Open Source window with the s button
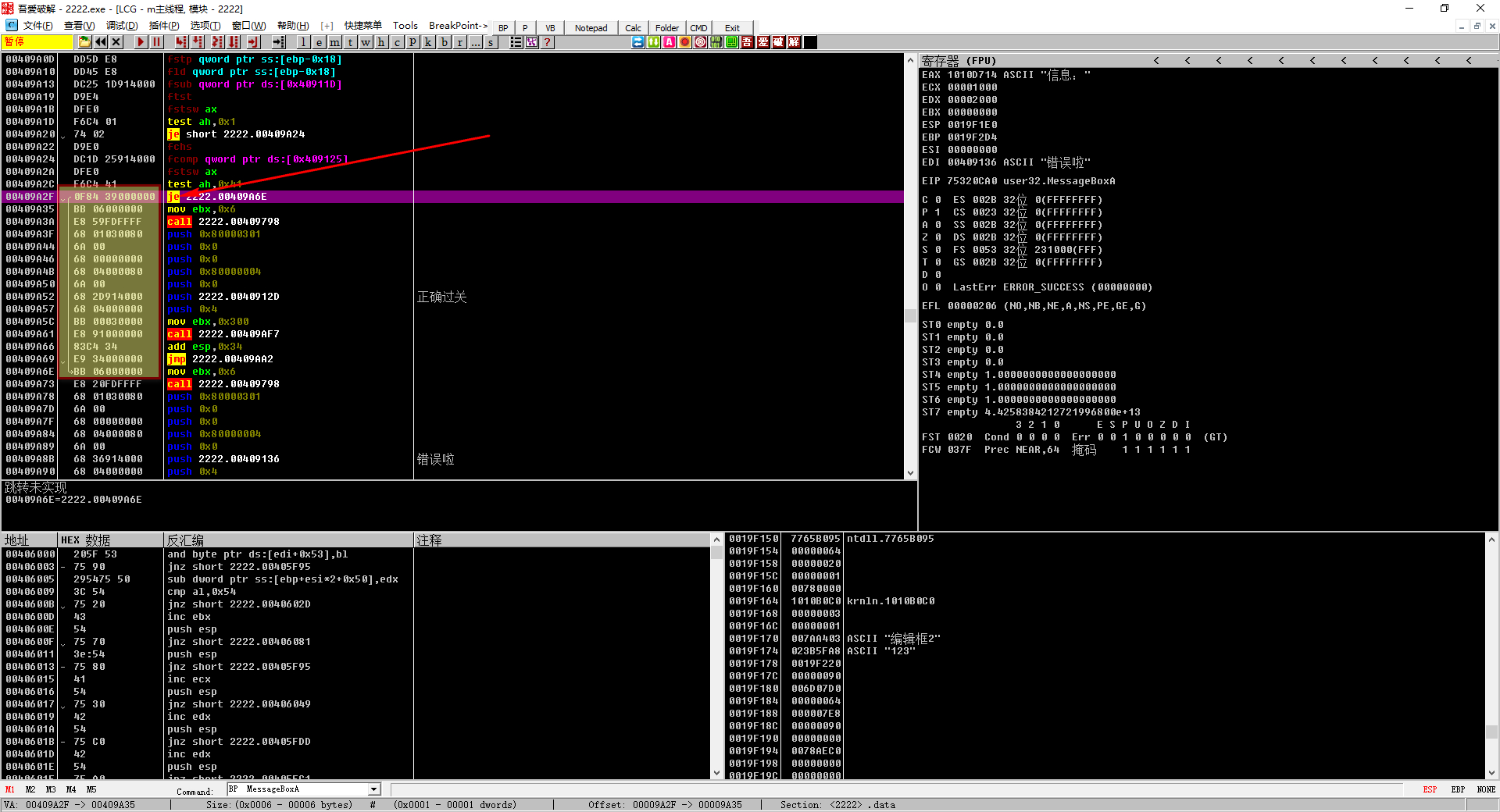Image resolution: width=1500 pixels, height=812 pixels. pos(491,42)
